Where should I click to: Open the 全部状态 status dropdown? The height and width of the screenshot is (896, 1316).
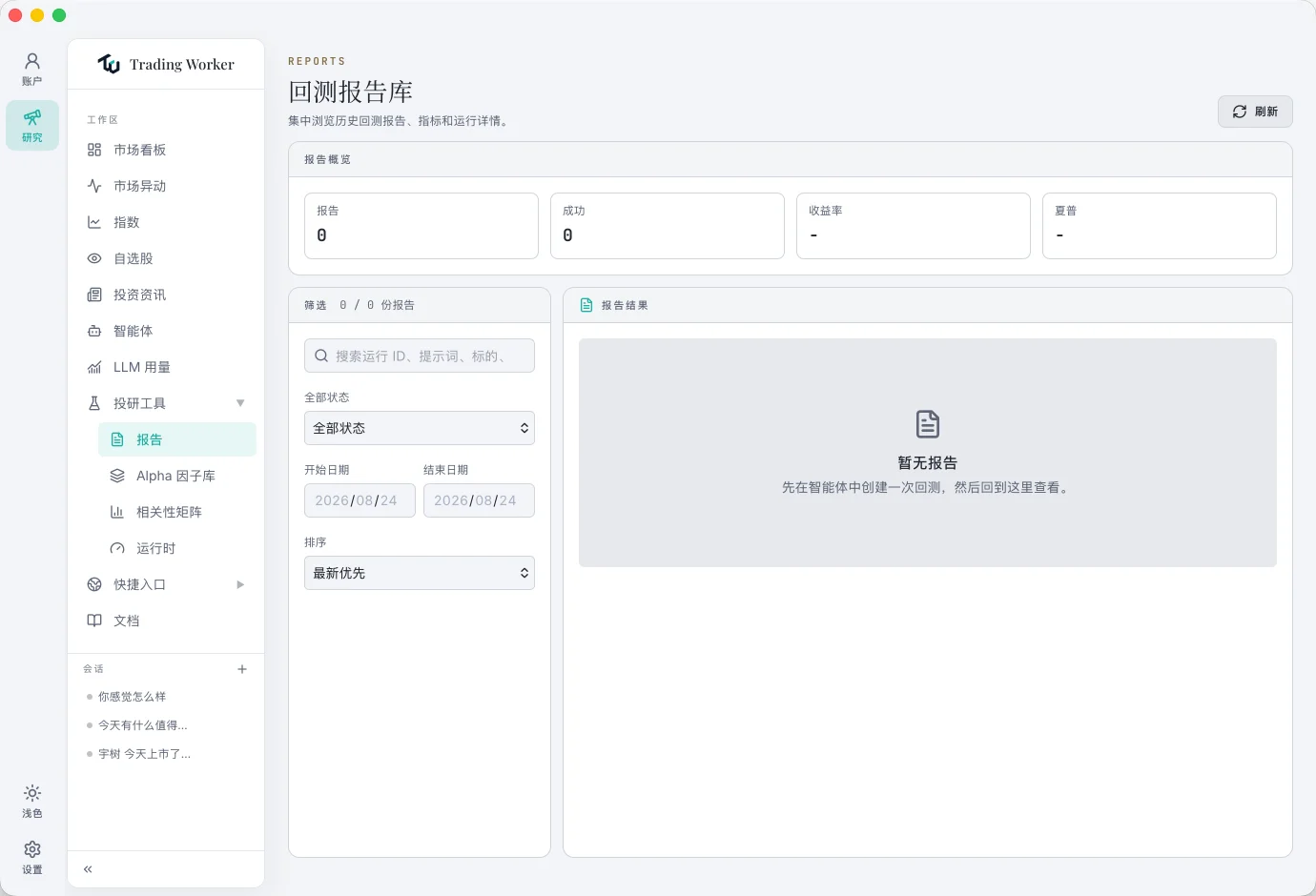[x=420, y=428]
